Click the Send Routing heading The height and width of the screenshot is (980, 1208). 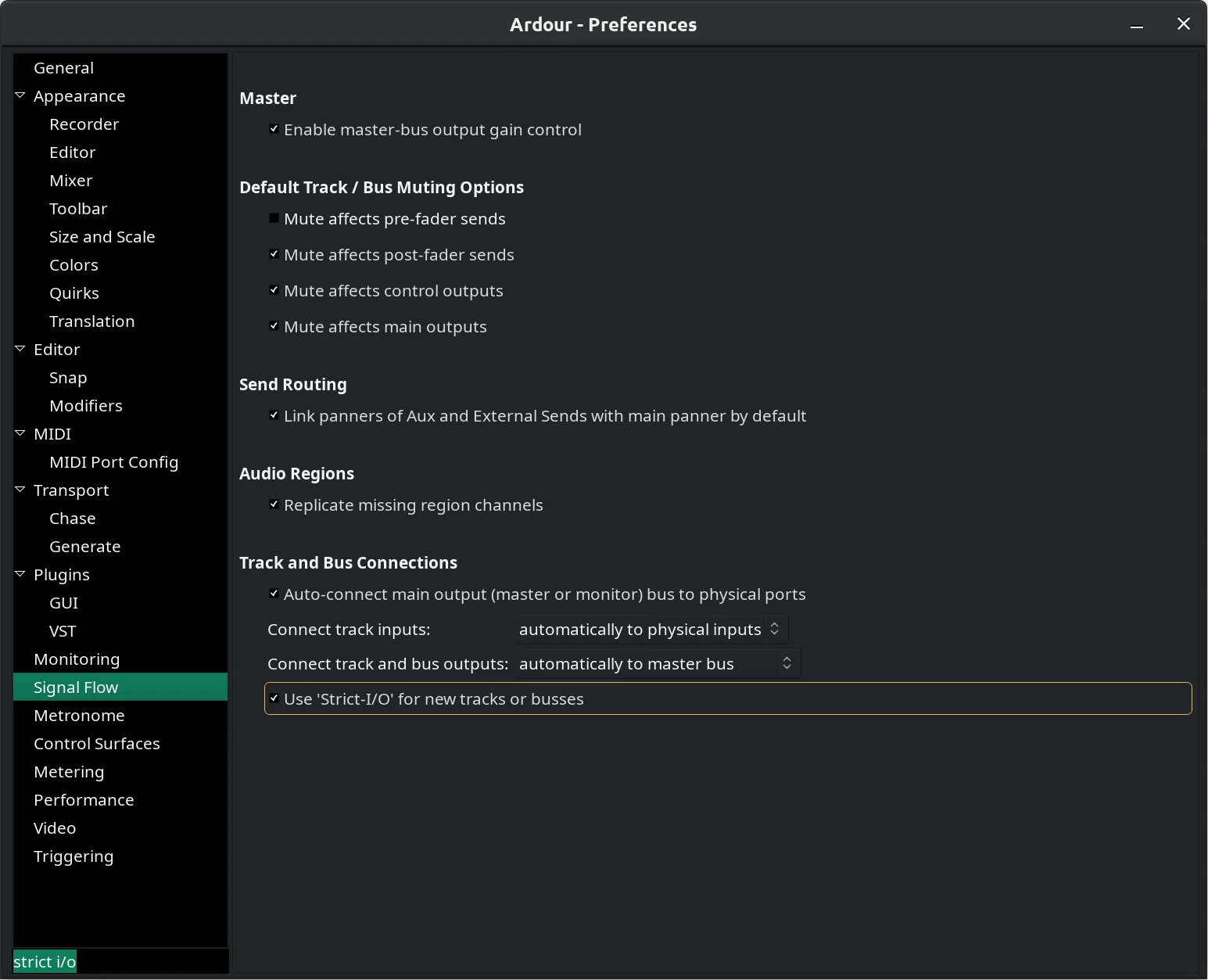click(292, 384)
